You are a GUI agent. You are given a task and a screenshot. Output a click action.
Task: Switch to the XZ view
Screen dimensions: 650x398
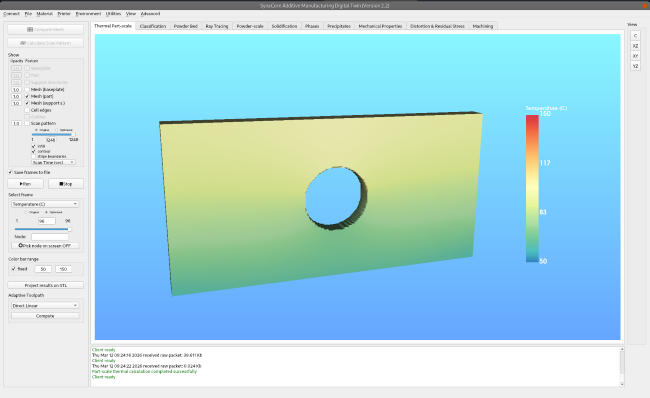635,46
